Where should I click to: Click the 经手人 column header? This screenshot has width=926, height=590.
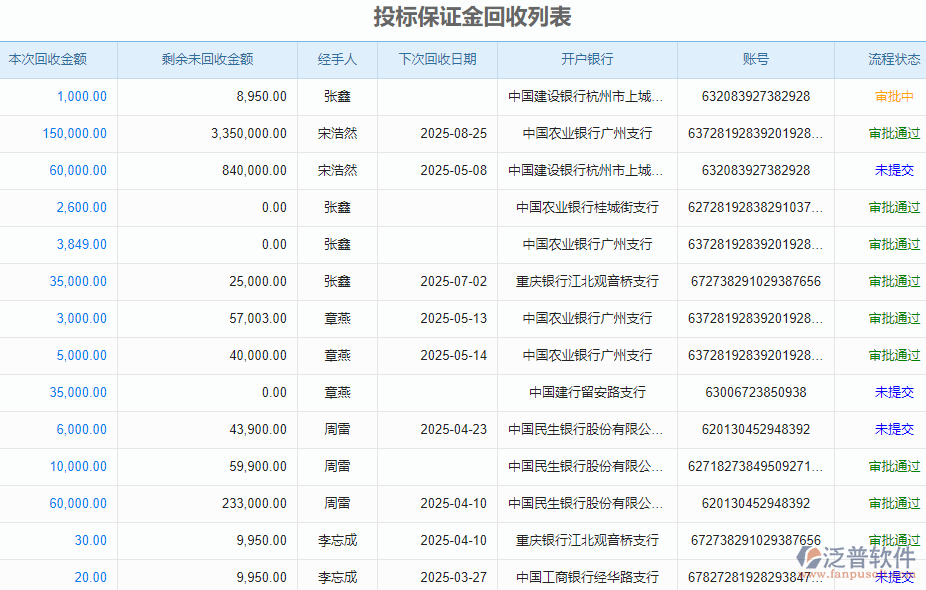click(x=337, y=59)
